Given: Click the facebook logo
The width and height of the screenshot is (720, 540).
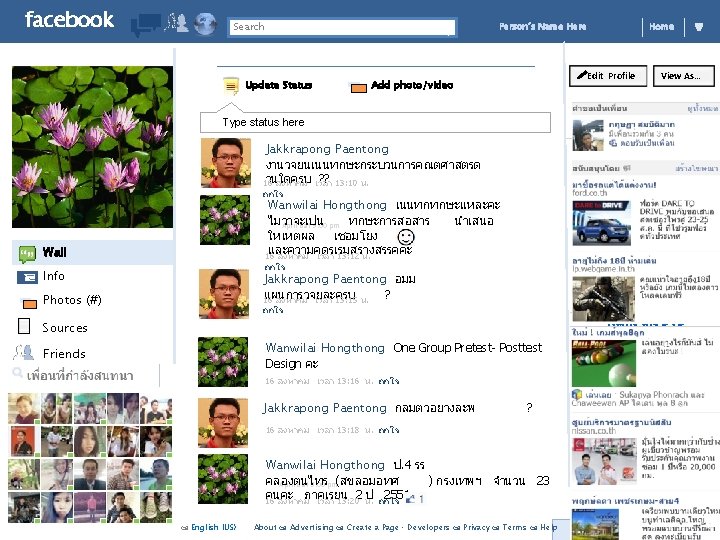Looking at the screenshot, I should [x=69, y=20].
